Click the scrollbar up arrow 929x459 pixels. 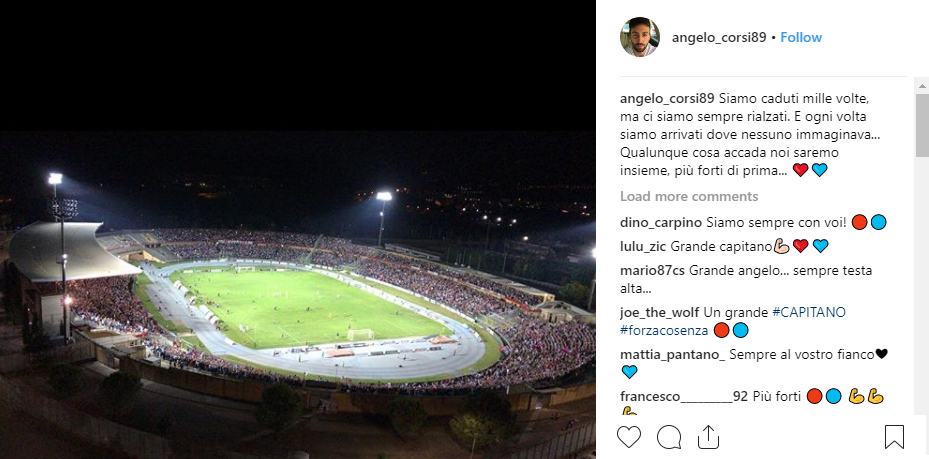(922, 86)
